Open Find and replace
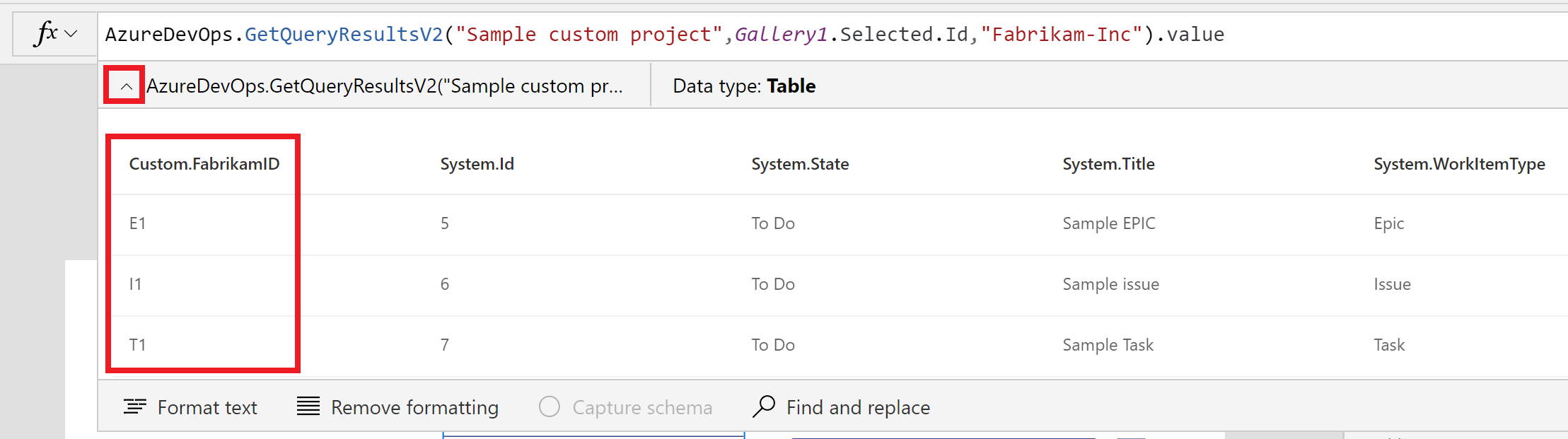The width and height of the screenshot is (1568, 439). click(x=841, y=407)
